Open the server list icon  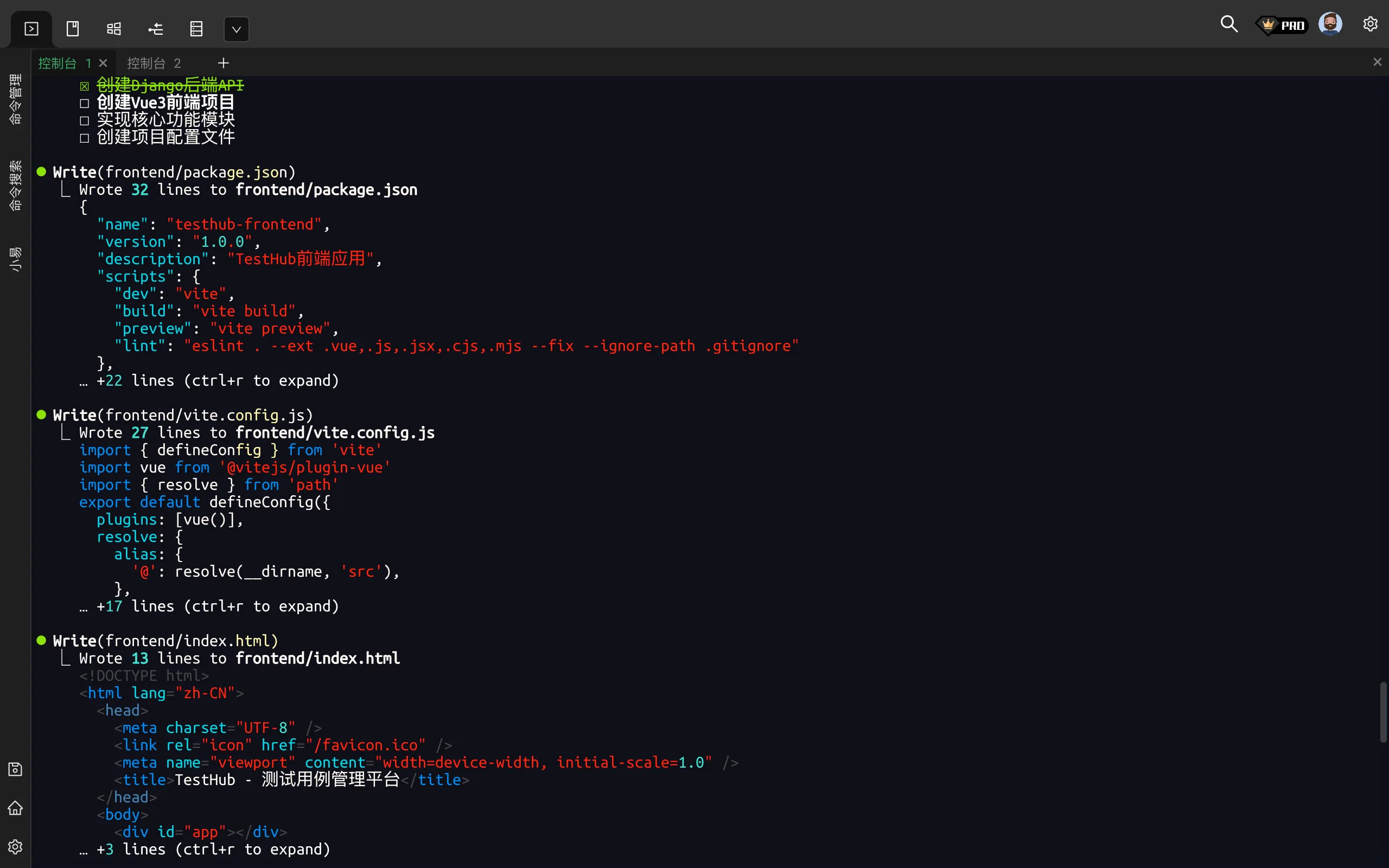click(196, 29)
